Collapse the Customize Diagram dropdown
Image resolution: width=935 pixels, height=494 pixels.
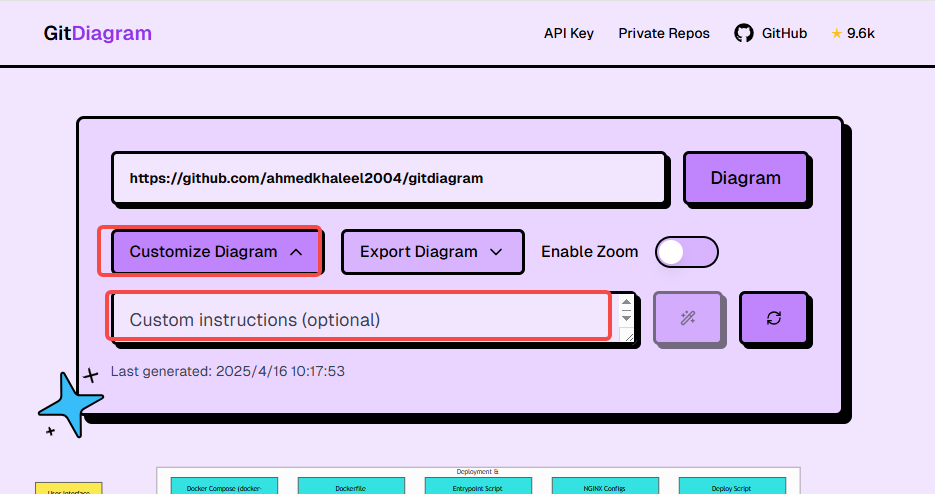216,252
